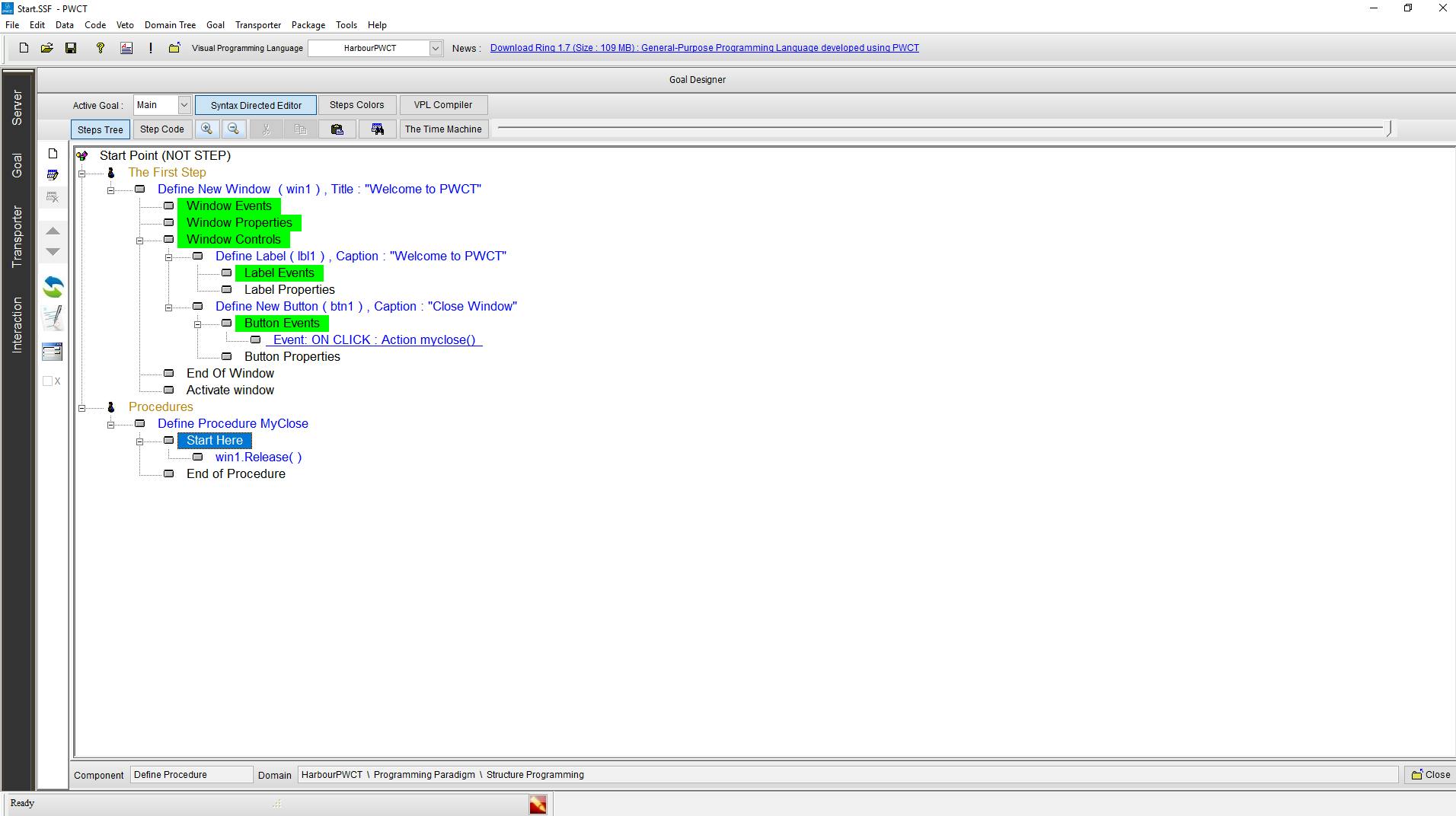
Task: Click the Domain path field
Action: (848, 775)
